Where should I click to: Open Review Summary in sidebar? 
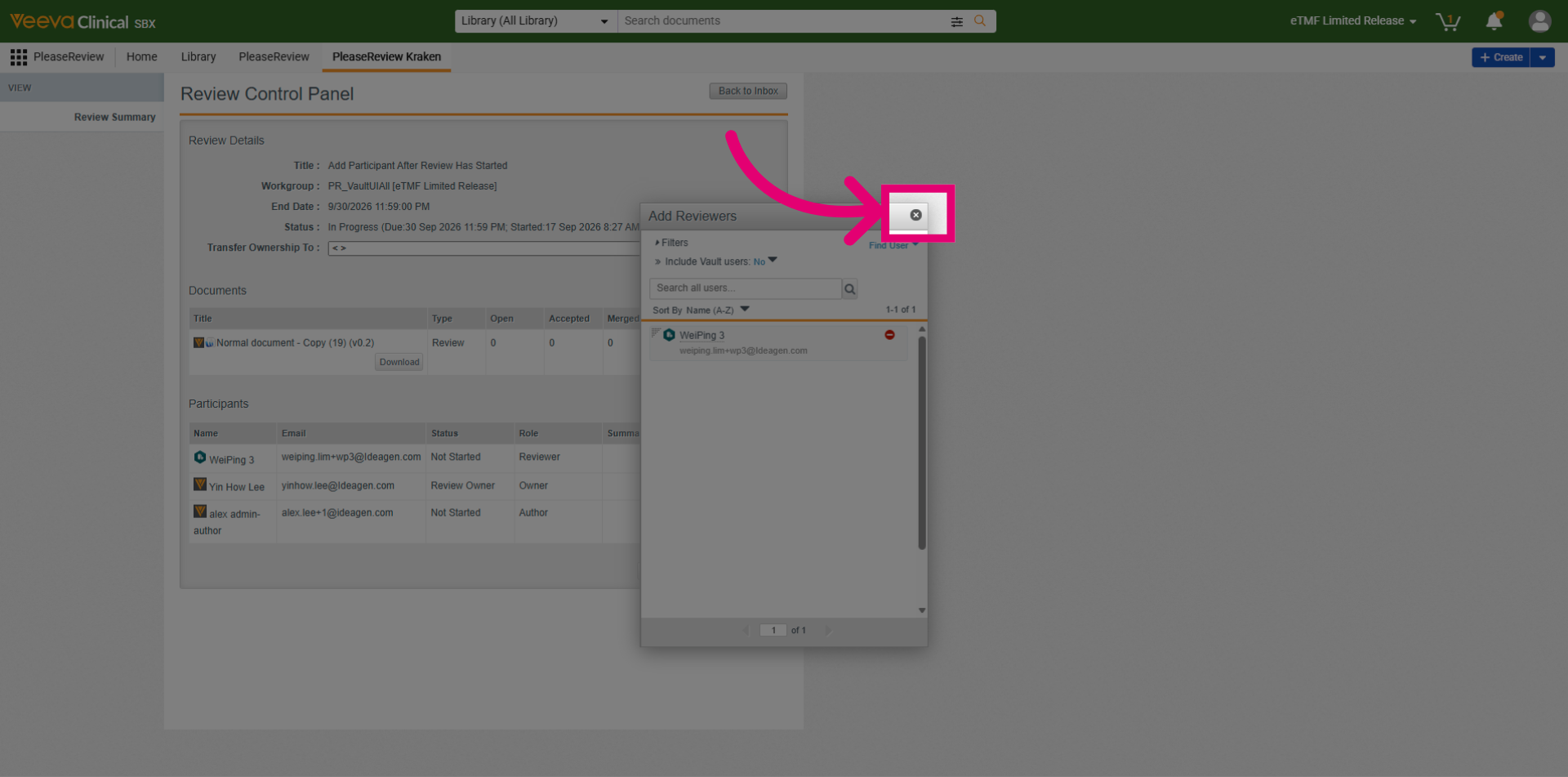tap(114, 117)
